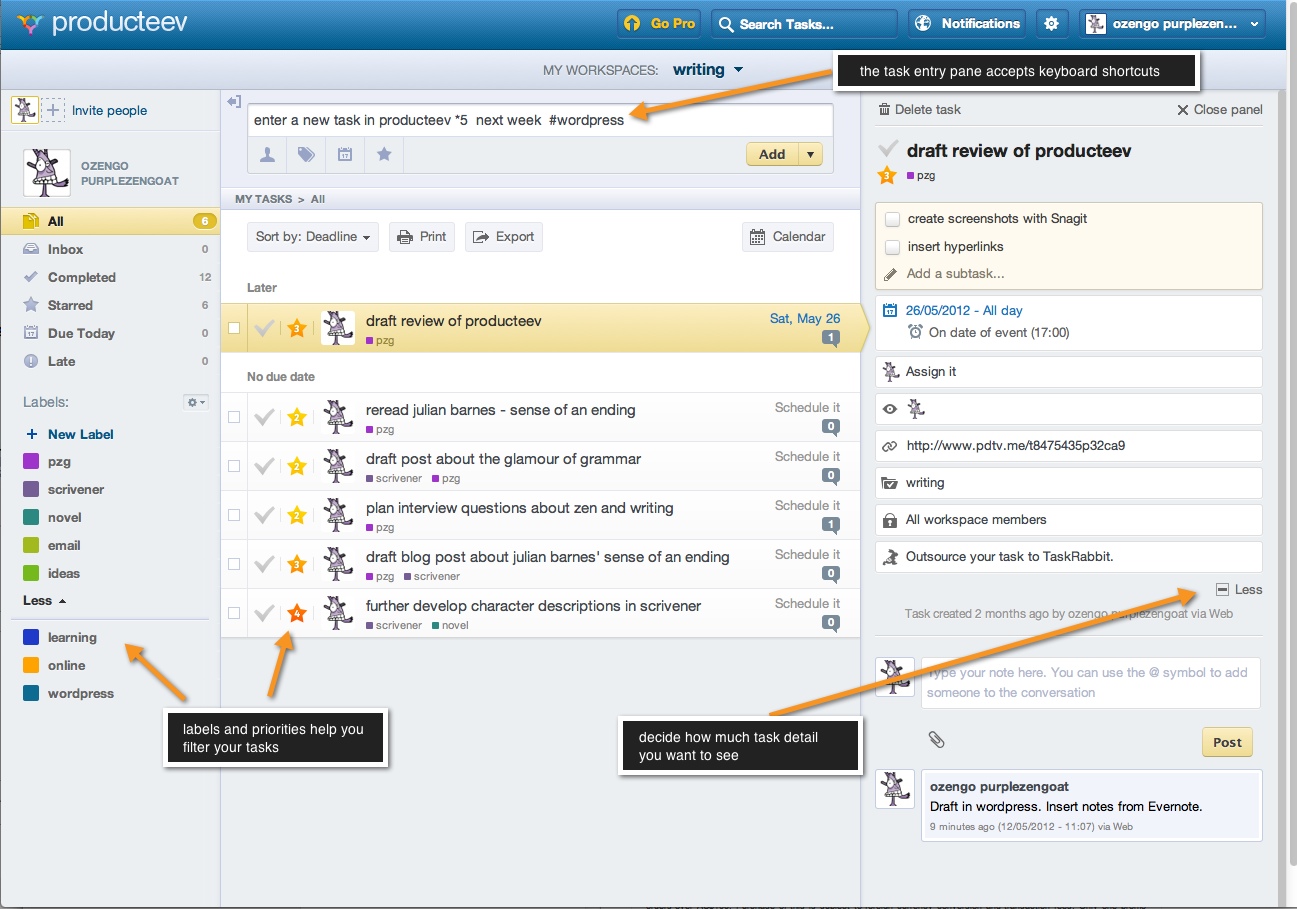Screen dimensions: 1297x909
Task: Click the Delete task link
Action: [920, 110]
